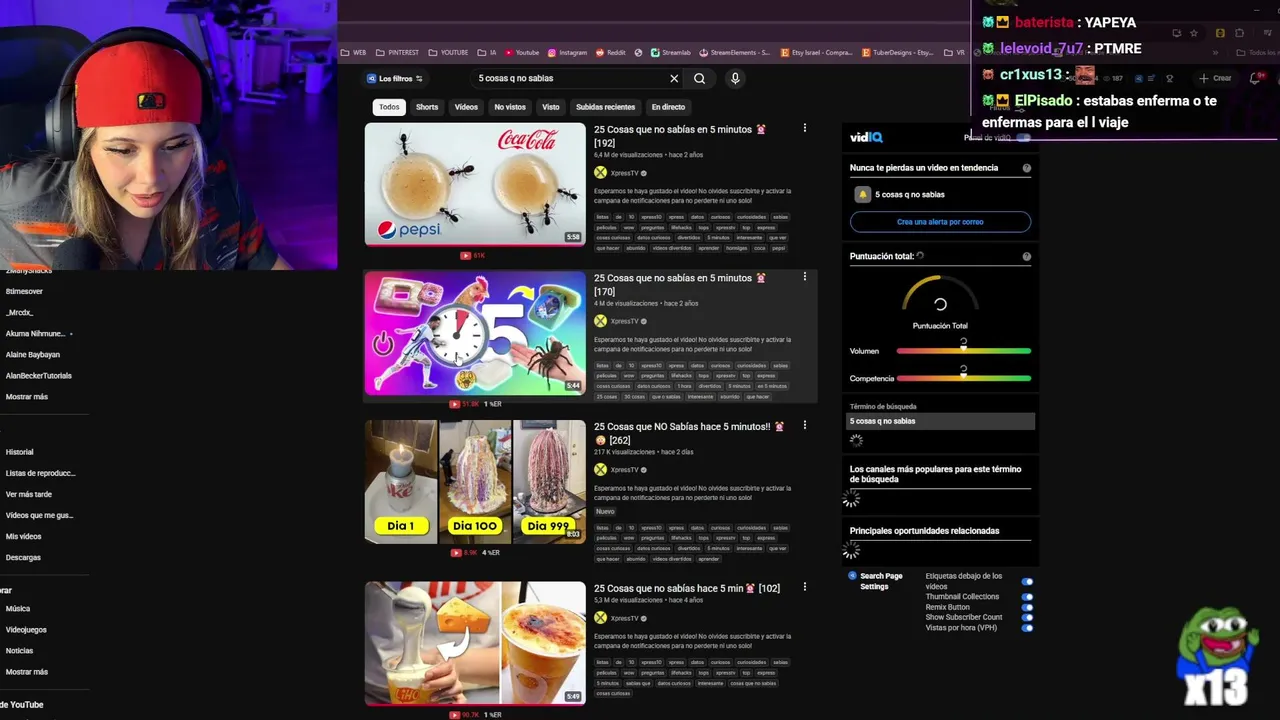The height and width of the screenshot is (720, 1280).
Task: Open Etsy Israel bookmark
Action: tap(816, 53)
